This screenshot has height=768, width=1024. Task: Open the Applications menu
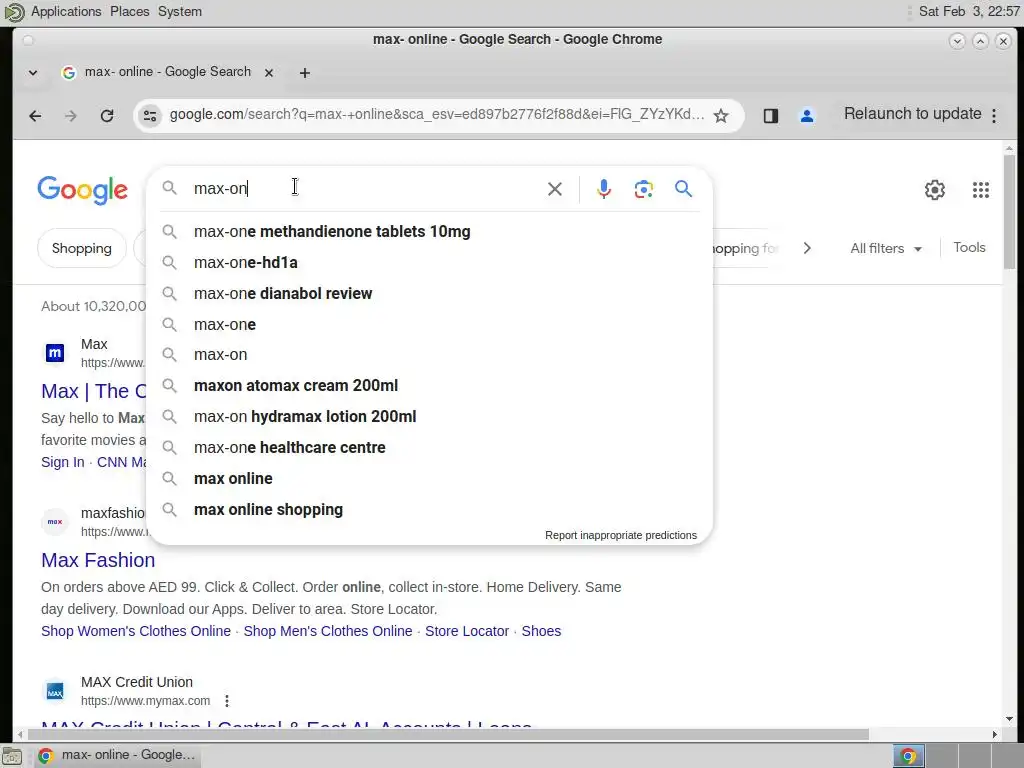(x=66, y=12)
